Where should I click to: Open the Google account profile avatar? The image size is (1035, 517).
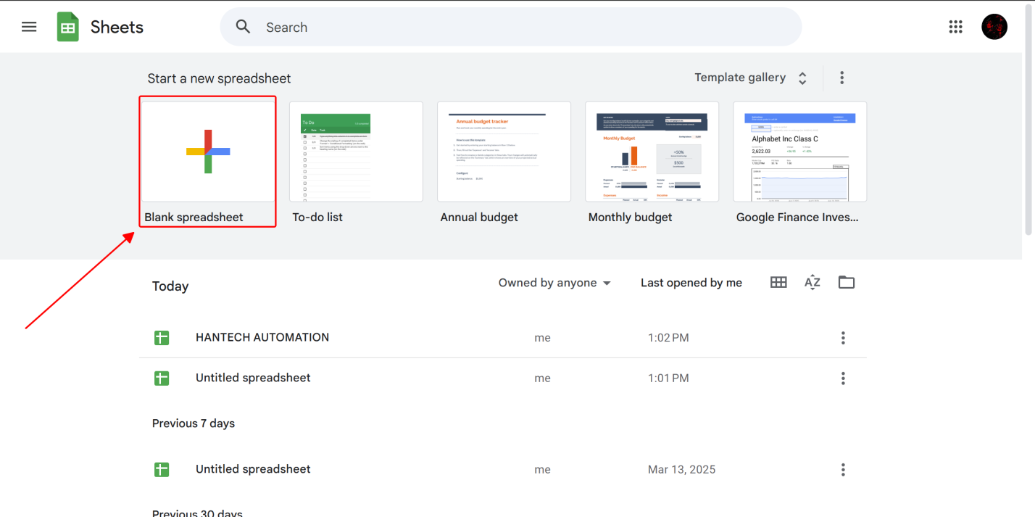pyautogui.click(x=994, y=27)
